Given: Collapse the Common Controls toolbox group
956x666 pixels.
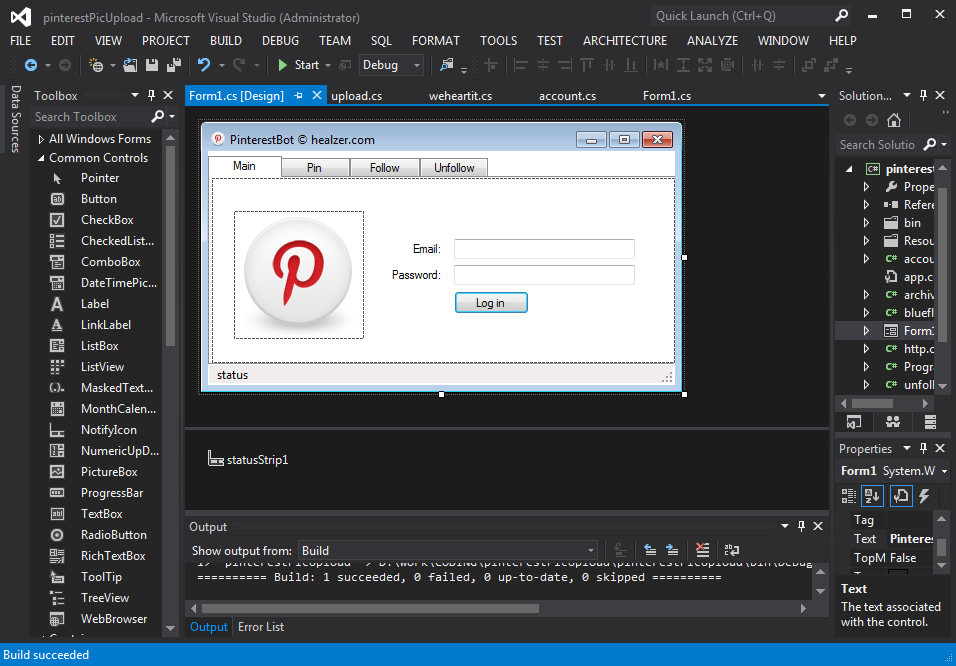Looking at the screenshot, I should (x=41, y=158).
